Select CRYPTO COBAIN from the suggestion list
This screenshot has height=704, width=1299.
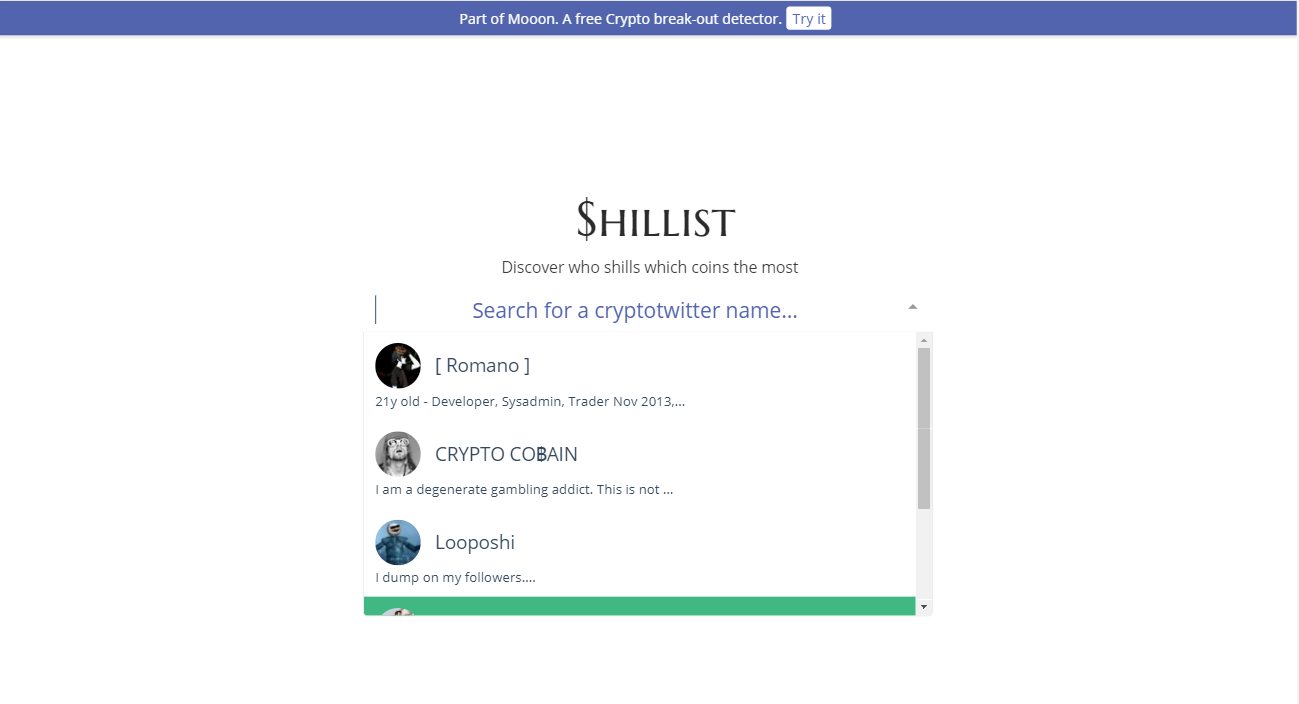pos(506,453)
